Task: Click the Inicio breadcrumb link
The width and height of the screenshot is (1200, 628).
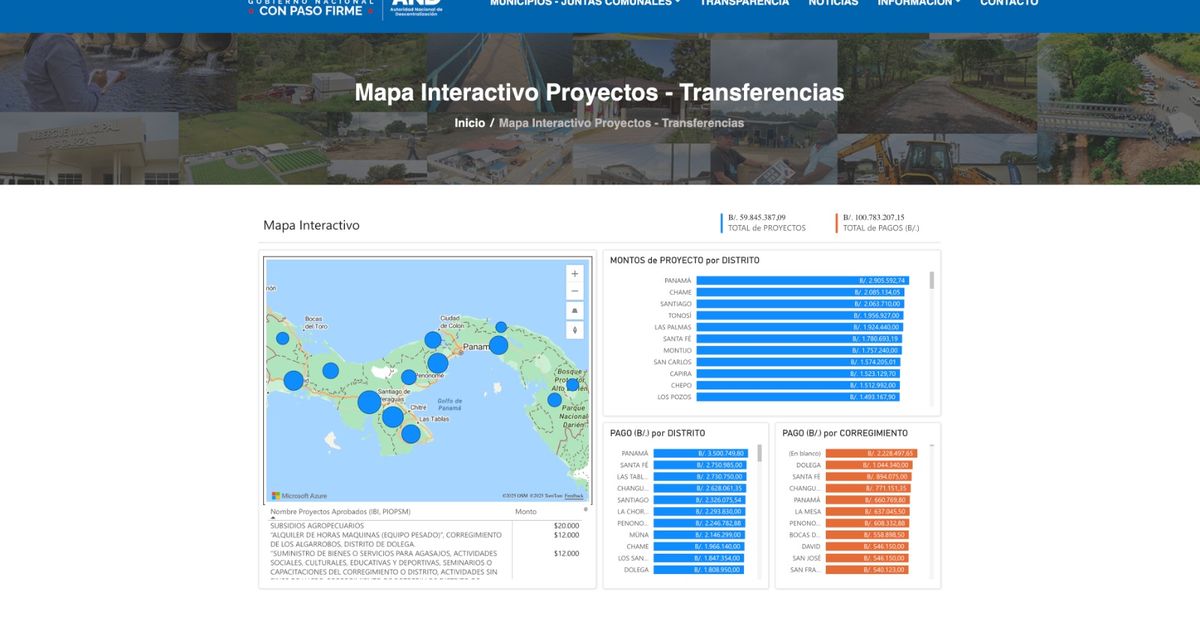Action: [x=469, y=123]
